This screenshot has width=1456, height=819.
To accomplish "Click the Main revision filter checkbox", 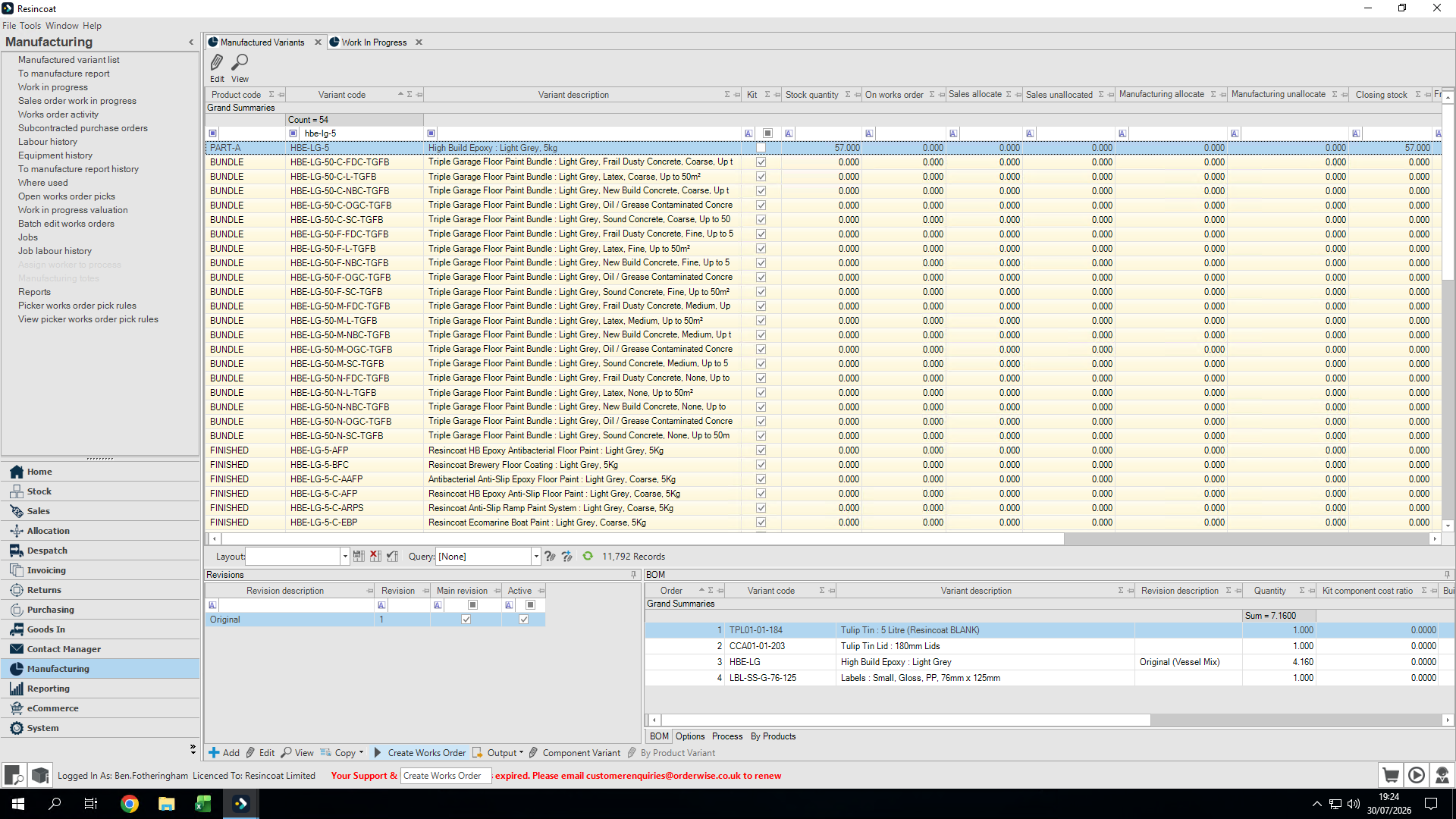I will pyautogui.click(x=472, y=605).
